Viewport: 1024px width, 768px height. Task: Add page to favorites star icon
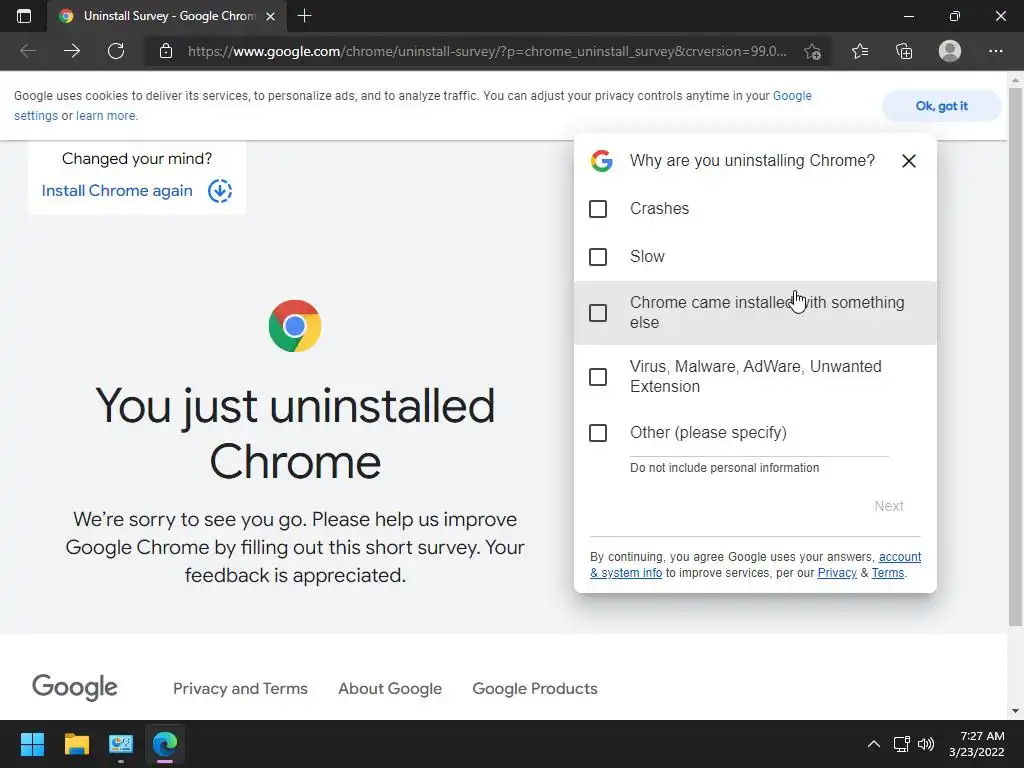pos(812,51)
